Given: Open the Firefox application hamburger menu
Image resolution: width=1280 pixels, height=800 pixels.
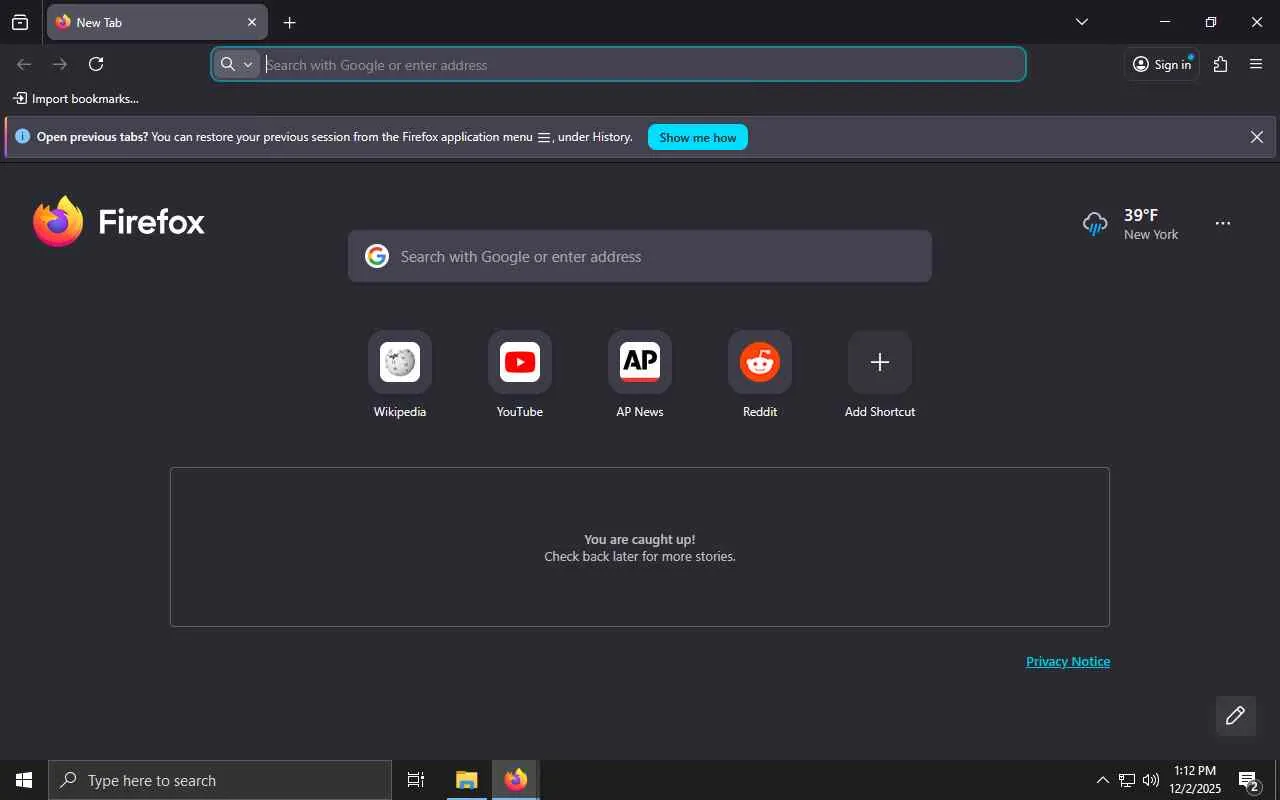Looking at the screenshot, I should pos(1257,65).
